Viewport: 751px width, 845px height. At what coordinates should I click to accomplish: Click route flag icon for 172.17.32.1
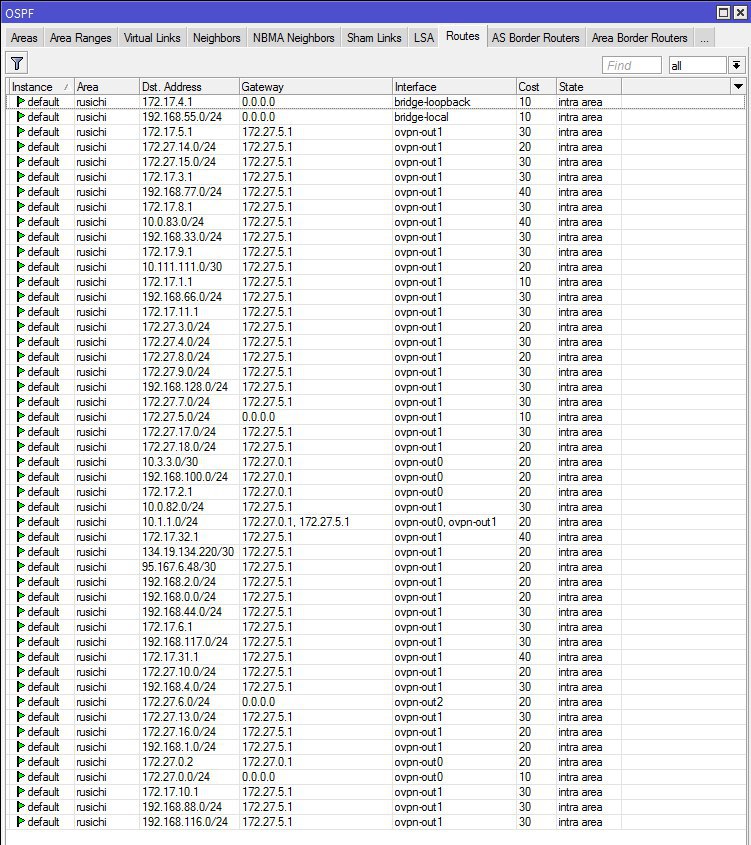tap(21, 536)
